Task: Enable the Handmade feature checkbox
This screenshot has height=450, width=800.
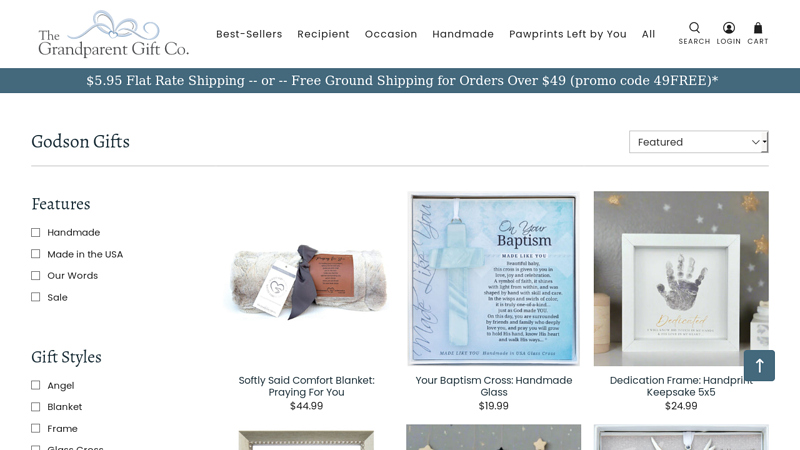Action: (35, 233)
